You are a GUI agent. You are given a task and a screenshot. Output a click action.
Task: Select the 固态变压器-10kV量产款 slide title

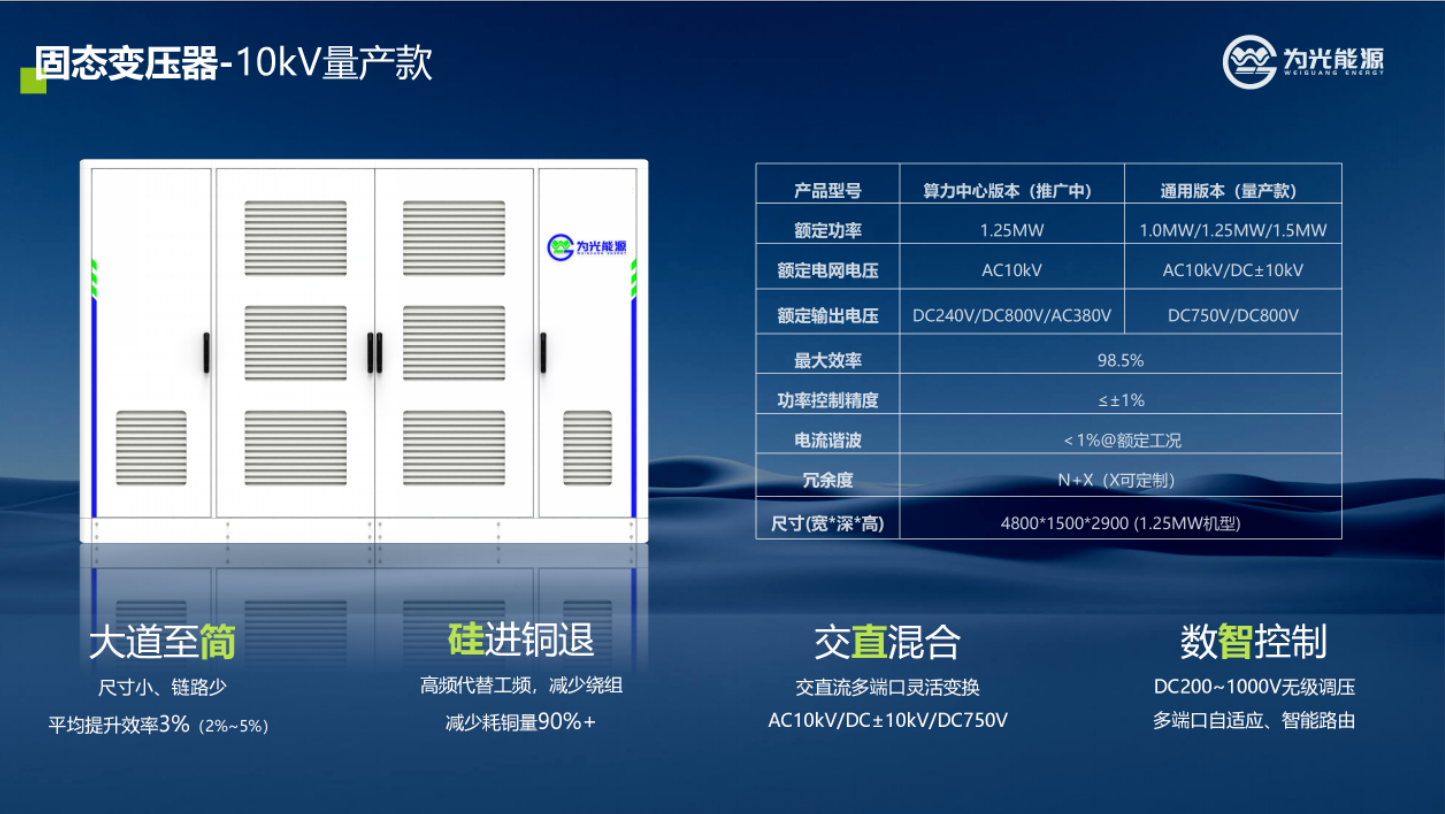[x=234, y=63]
